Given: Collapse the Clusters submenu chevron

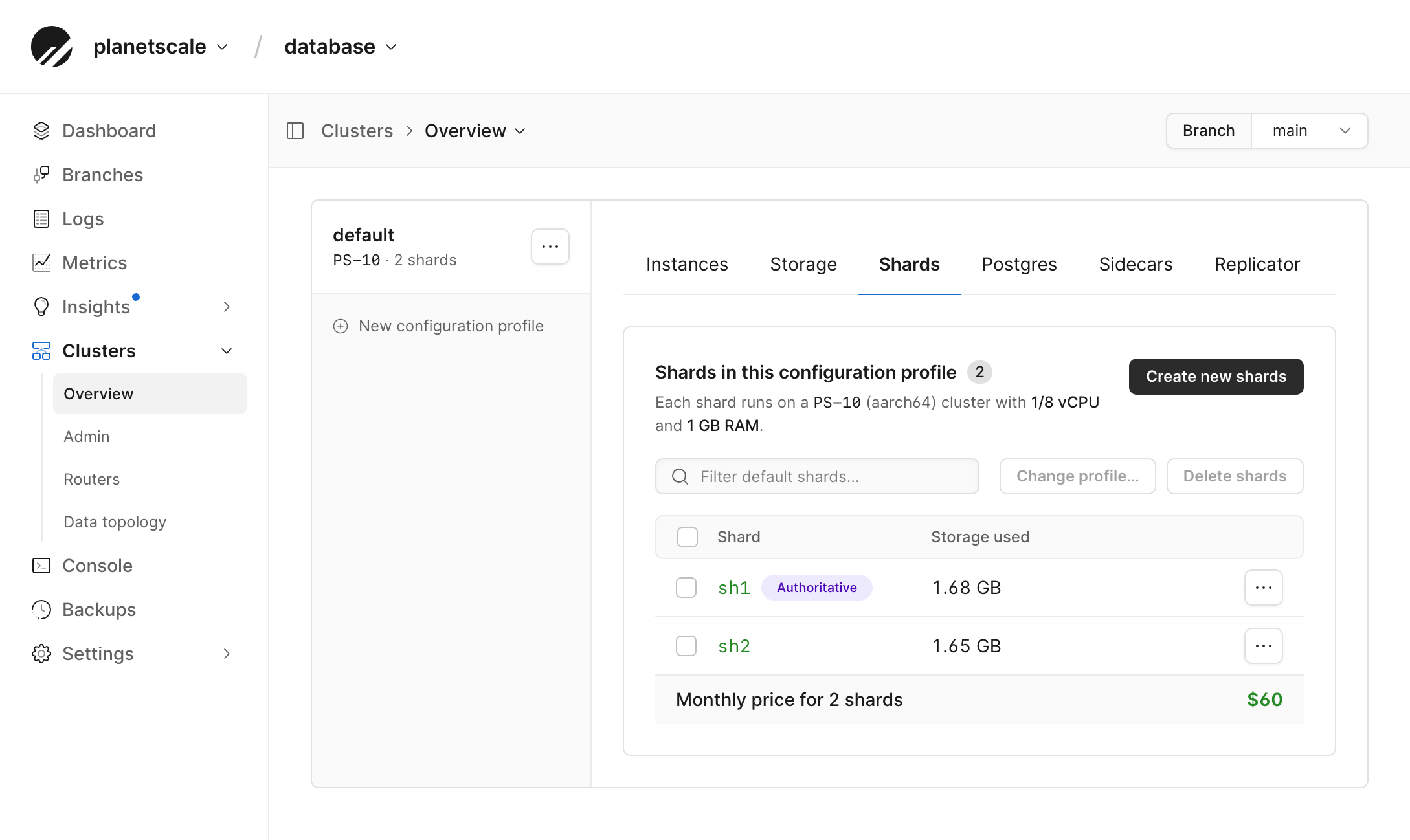Looking at the screenshot, I should click(x=227, y=351).
